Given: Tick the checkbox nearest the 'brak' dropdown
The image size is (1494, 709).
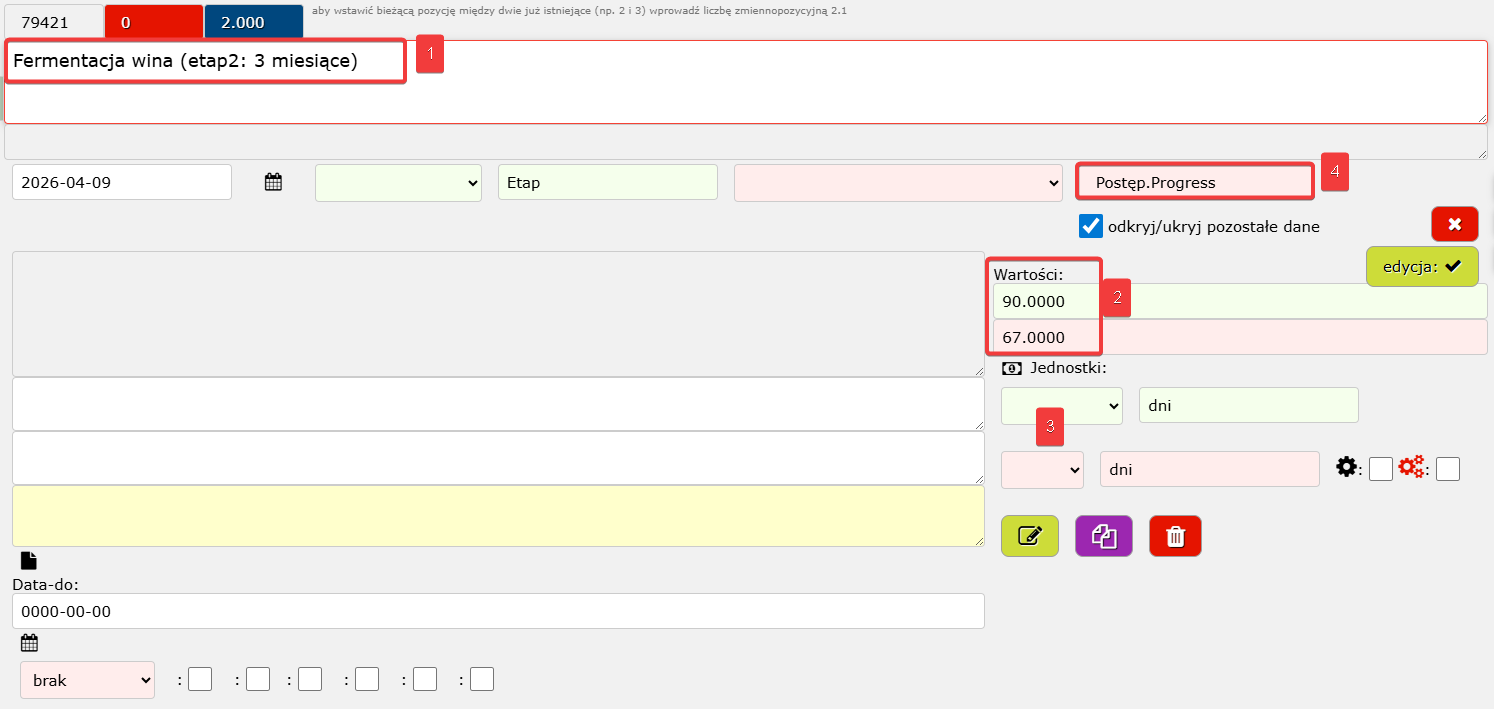Looking at the screenshot, I should point(200,680).
